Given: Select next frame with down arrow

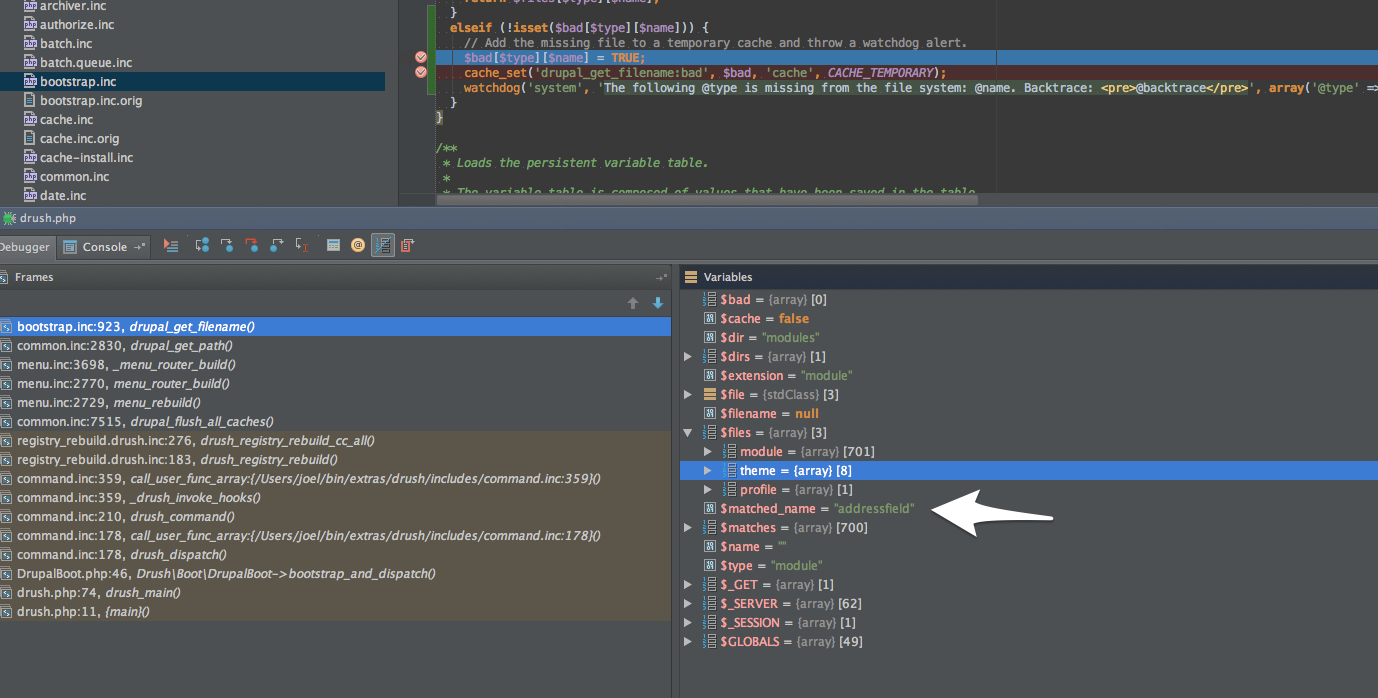Looking at the screenshot, I should point(658,303).
